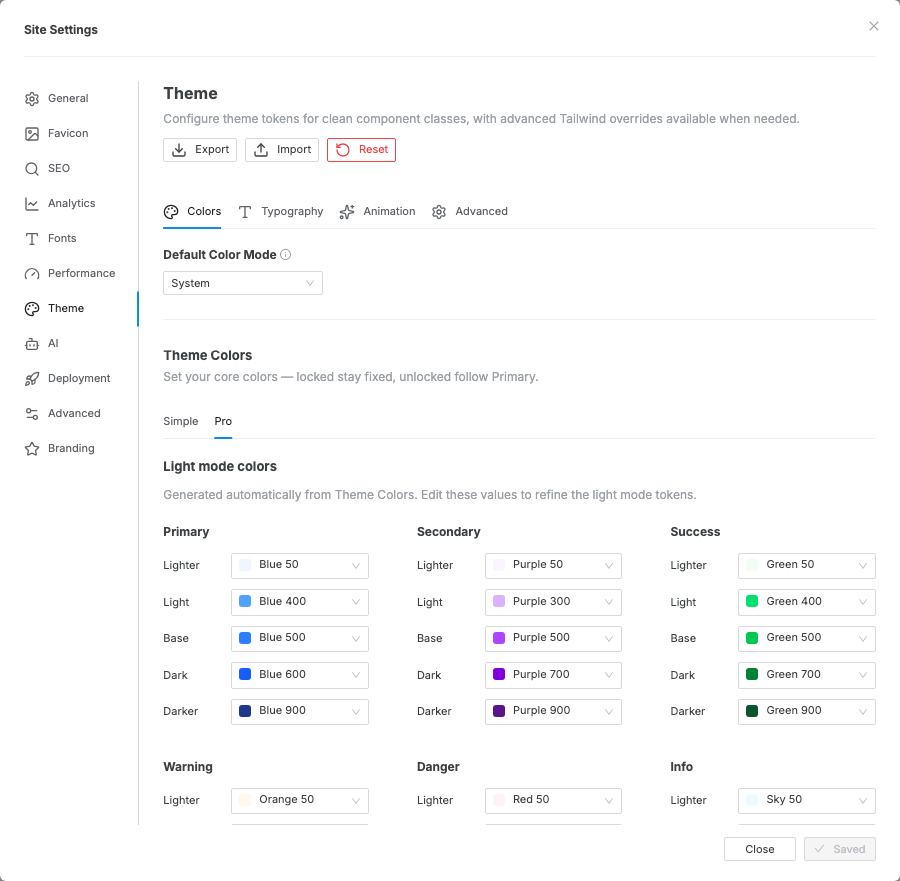The height and width of the screenshot is (881, 900).
Task: Click the SEO magnifier icon
Action: (32, 169)
